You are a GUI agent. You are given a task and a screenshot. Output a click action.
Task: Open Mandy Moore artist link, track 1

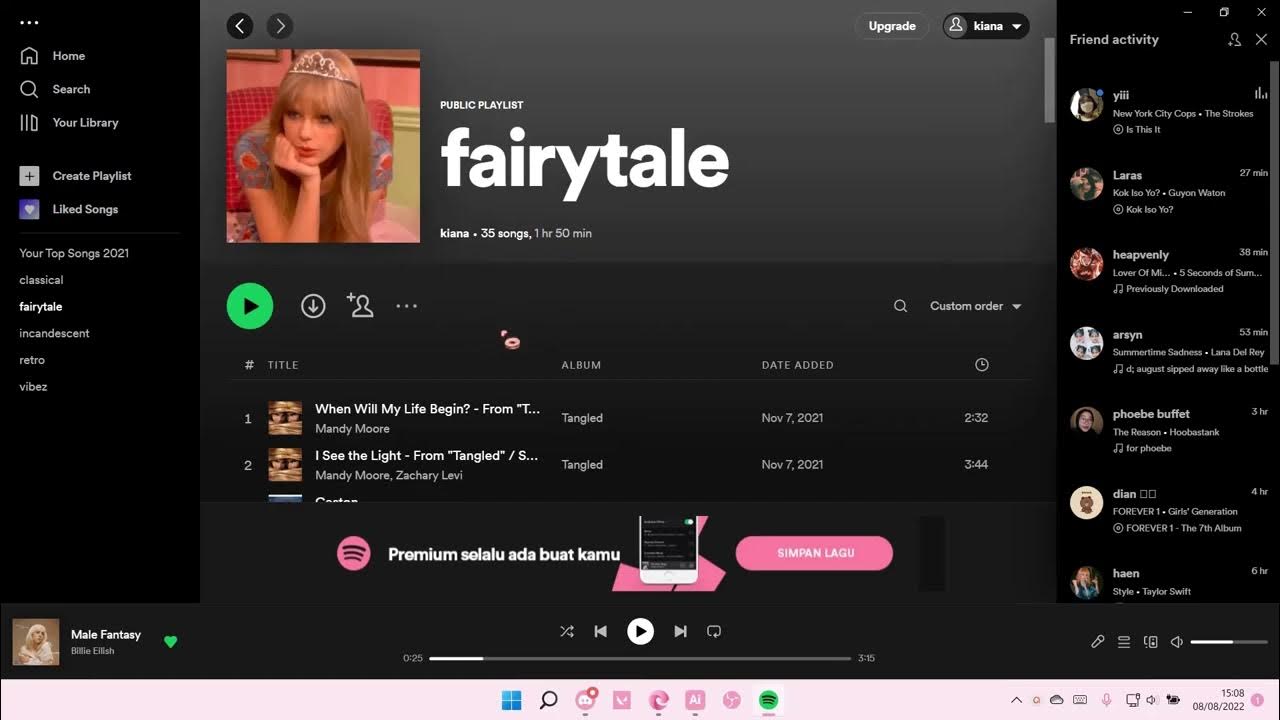[352, 429]
